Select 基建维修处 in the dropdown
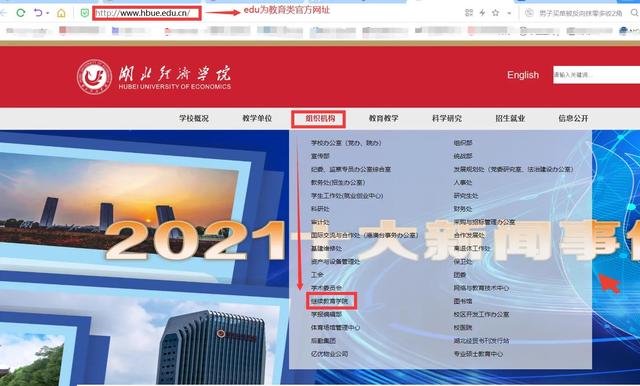640x386 pixels. click(x=326, y=248)
